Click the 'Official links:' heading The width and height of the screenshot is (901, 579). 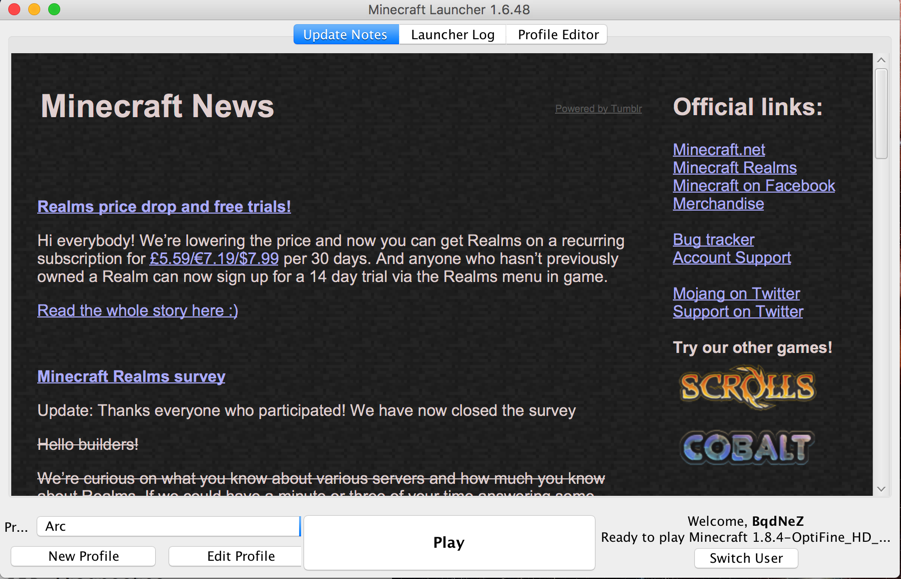tap(748, 107)
